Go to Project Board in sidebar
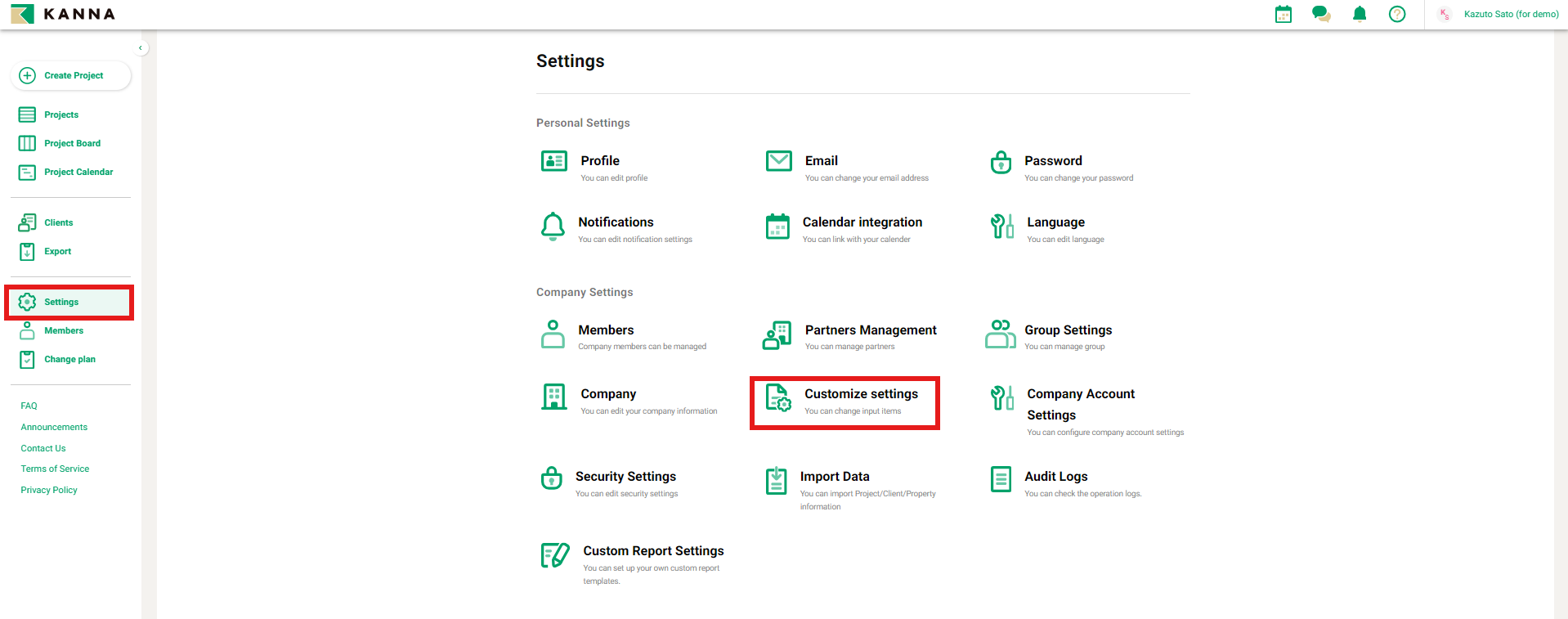Image resolution: width=1568 pixels, height=619 pixels. (72, 143)
